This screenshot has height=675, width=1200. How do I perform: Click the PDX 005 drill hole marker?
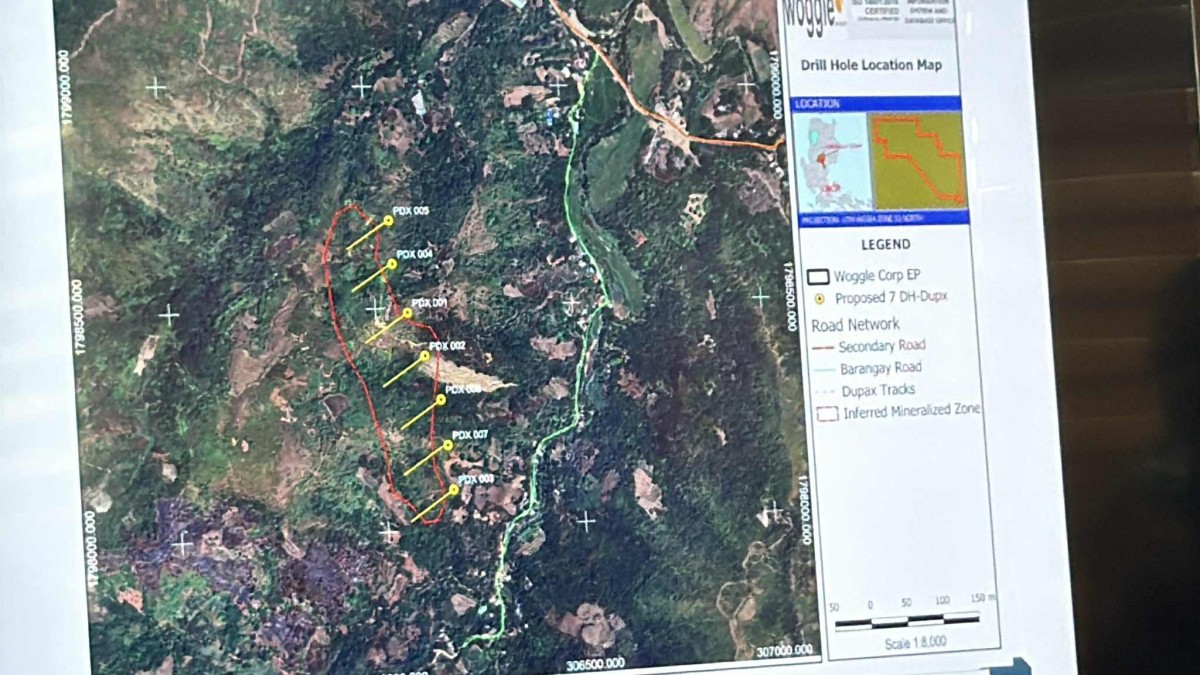pyautogui.click(x=388, y=221)
